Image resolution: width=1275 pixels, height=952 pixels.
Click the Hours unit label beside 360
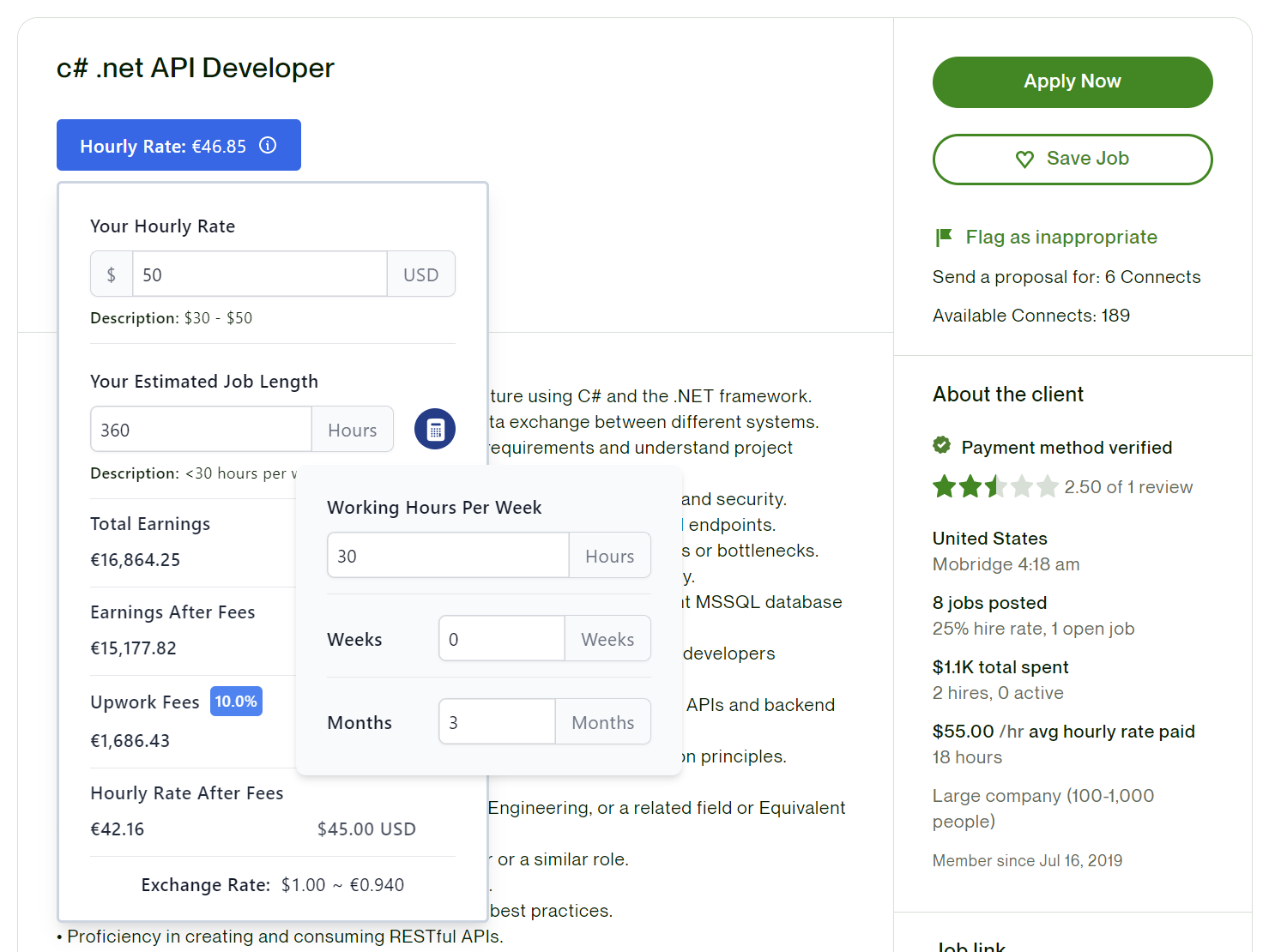click(353, 430)
